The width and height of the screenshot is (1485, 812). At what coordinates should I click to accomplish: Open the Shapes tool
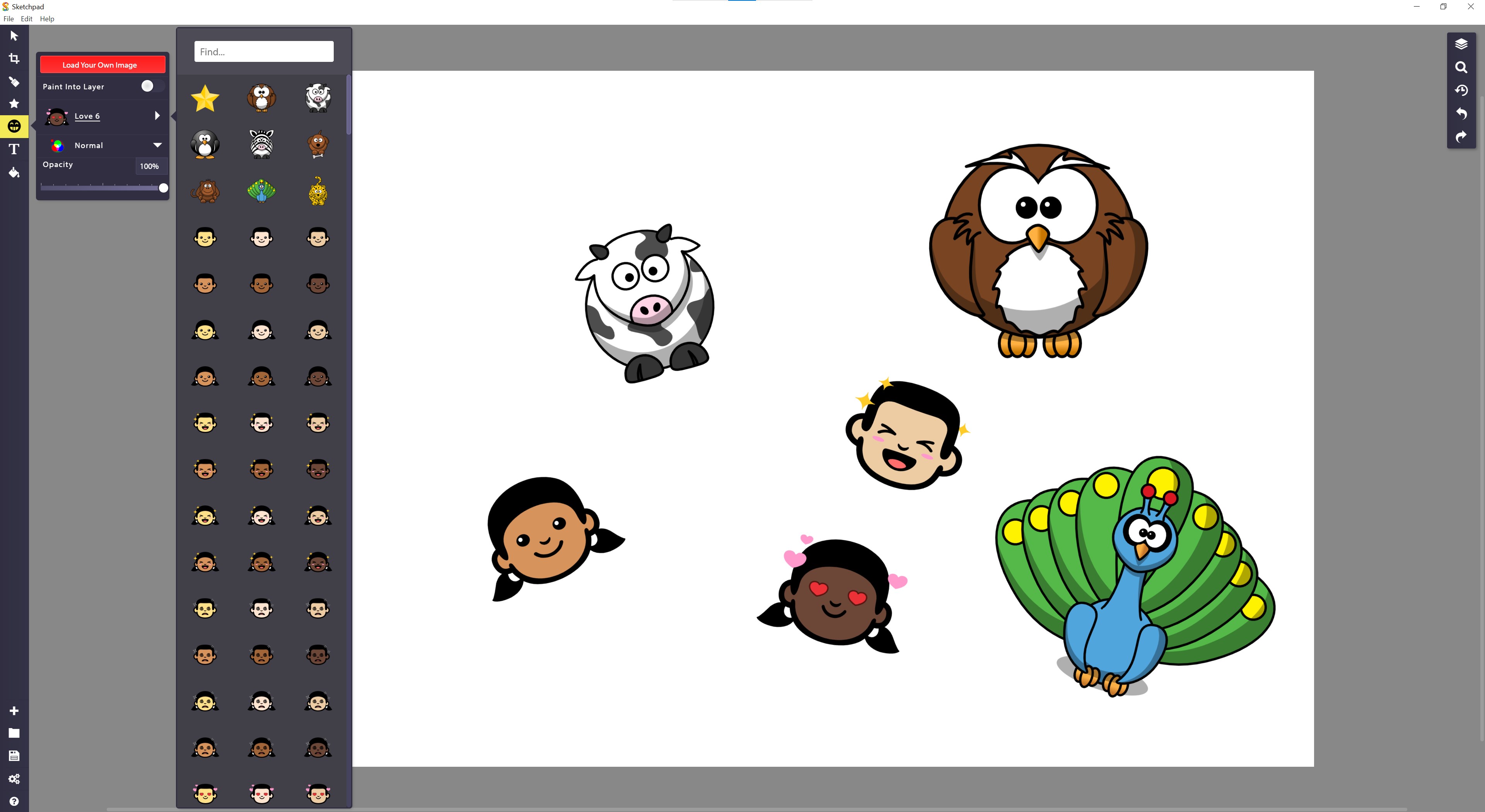[14, 104]
